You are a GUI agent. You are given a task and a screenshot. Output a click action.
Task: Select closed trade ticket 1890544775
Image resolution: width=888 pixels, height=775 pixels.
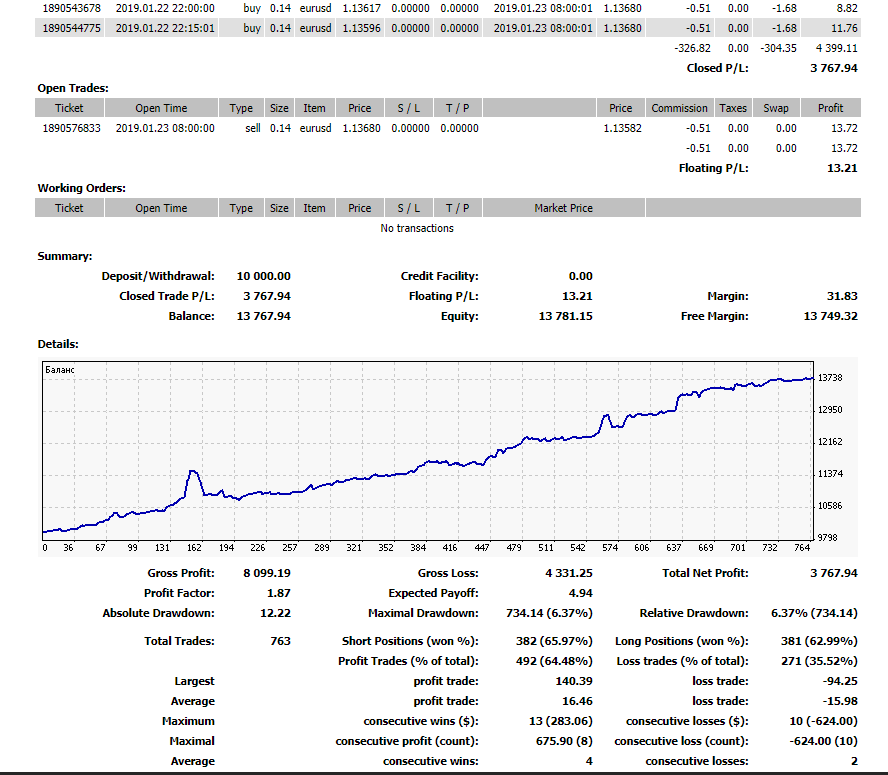(x=69, y=28)
